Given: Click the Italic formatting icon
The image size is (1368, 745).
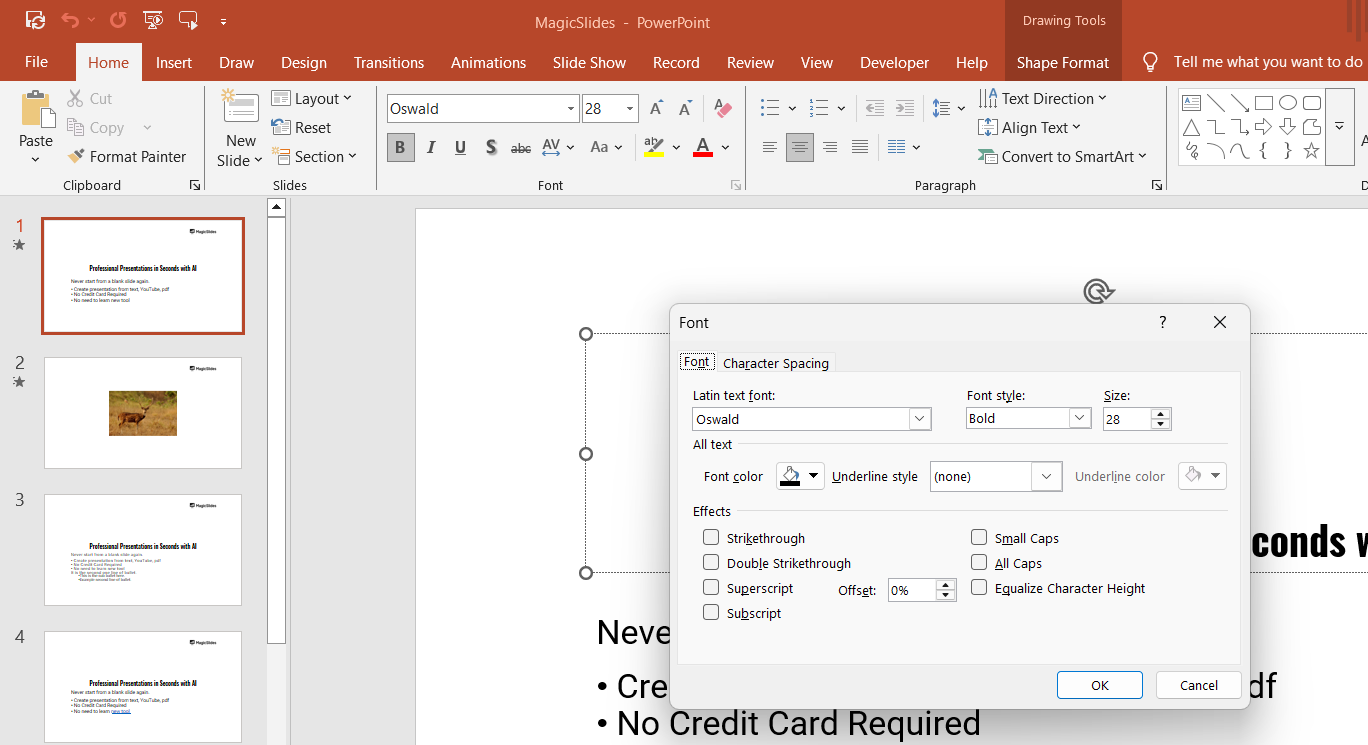Looking at the screenshot, I should 431,147.
